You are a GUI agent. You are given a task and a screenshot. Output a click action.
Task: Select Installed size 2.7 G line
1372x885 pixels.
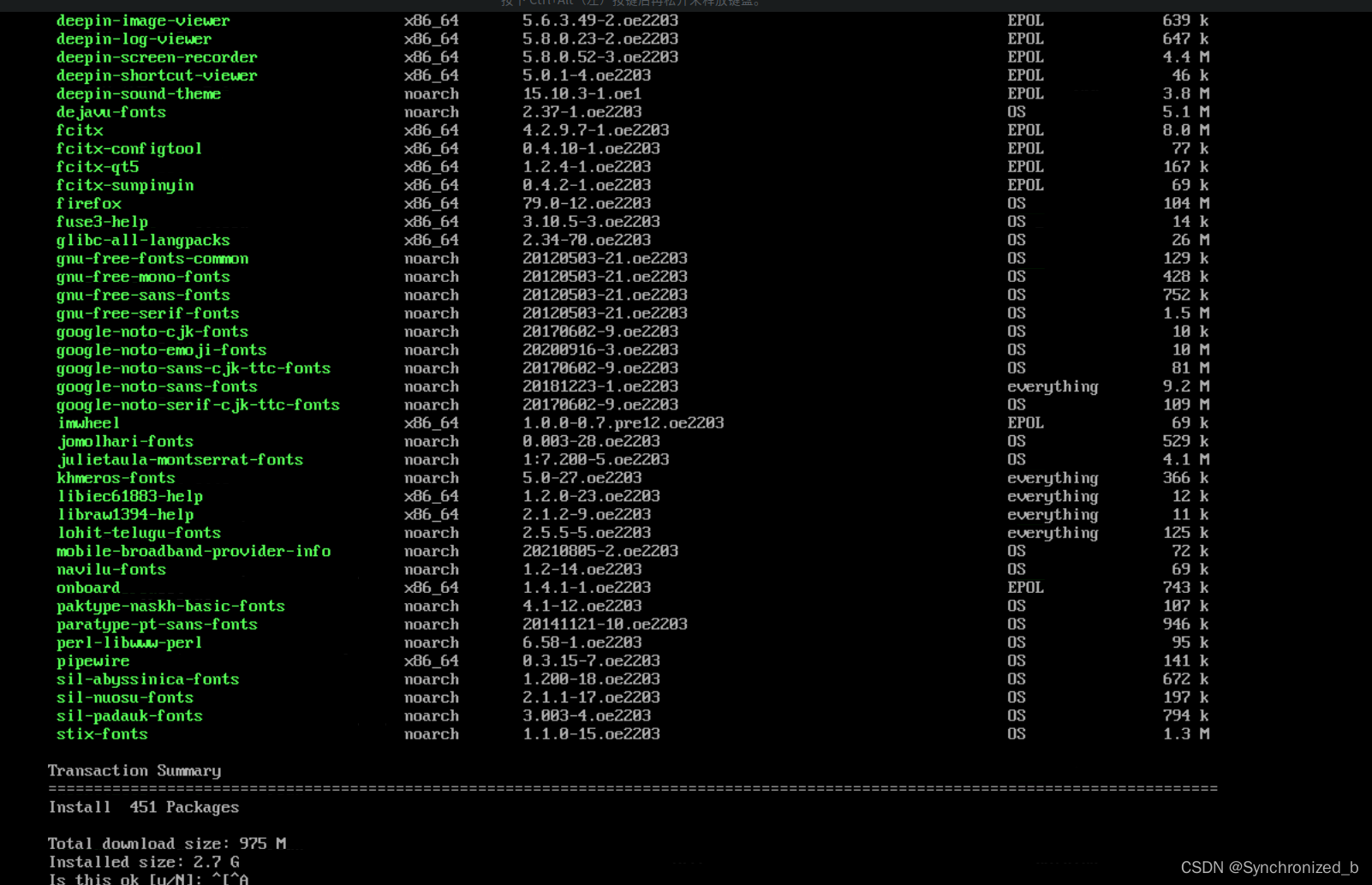(x=144, y=863)
